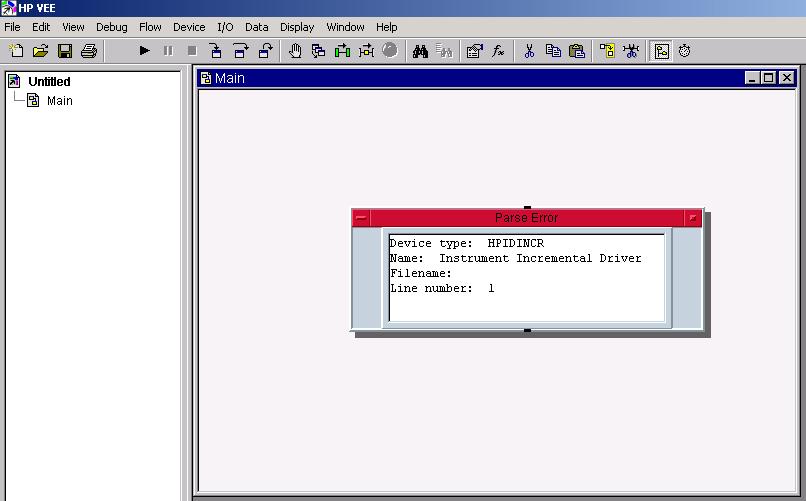
Task: Toggle the Program Explorer view icon
Action: pyautogui.click(x=661, y=51)
